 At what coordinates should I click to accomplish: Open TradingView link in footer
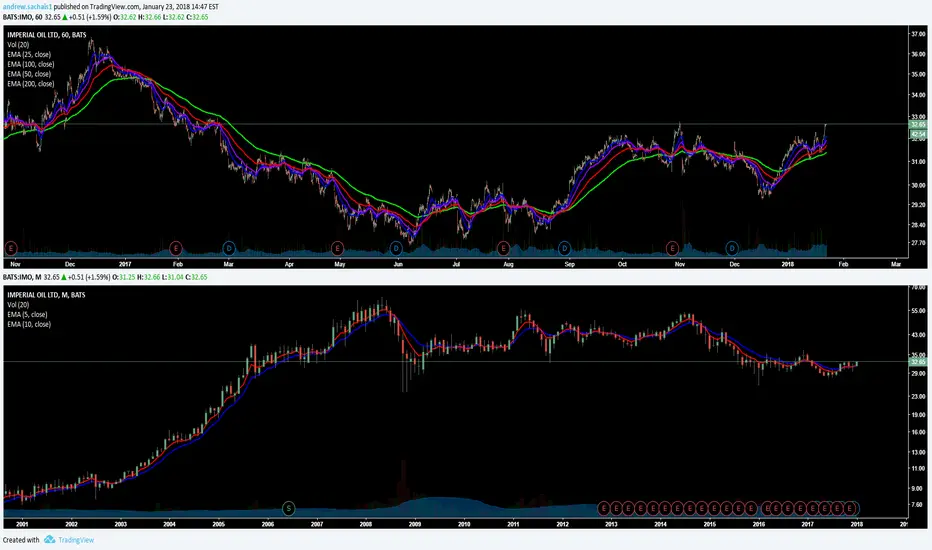pos(76,540)
